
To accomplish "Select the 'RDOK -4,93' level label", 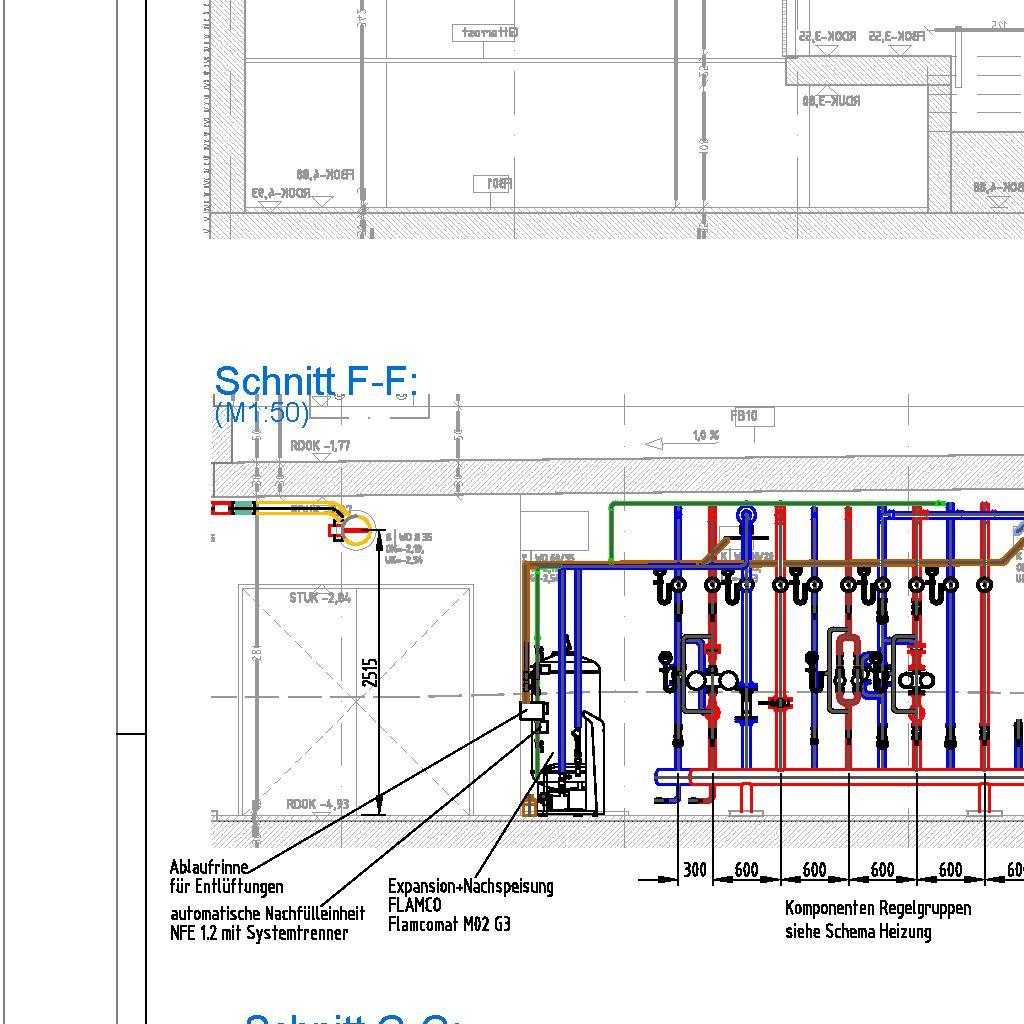I will pyautogui.click(x=318, y=804).
